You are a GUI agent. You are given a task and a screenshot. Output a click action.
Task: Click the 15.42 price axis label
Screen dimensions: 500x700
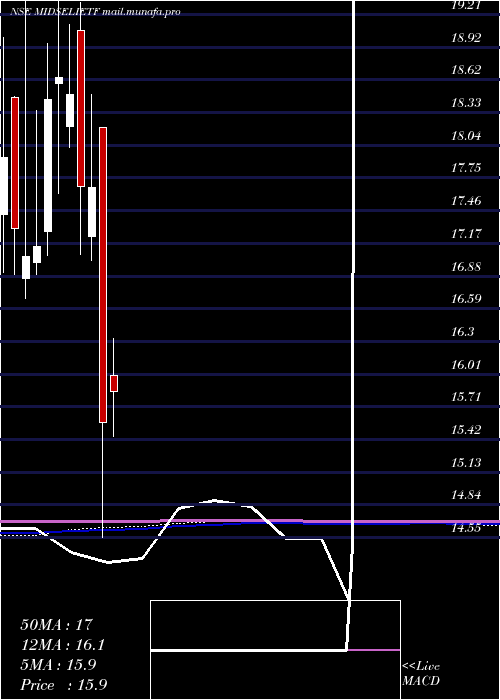point(466,430)
